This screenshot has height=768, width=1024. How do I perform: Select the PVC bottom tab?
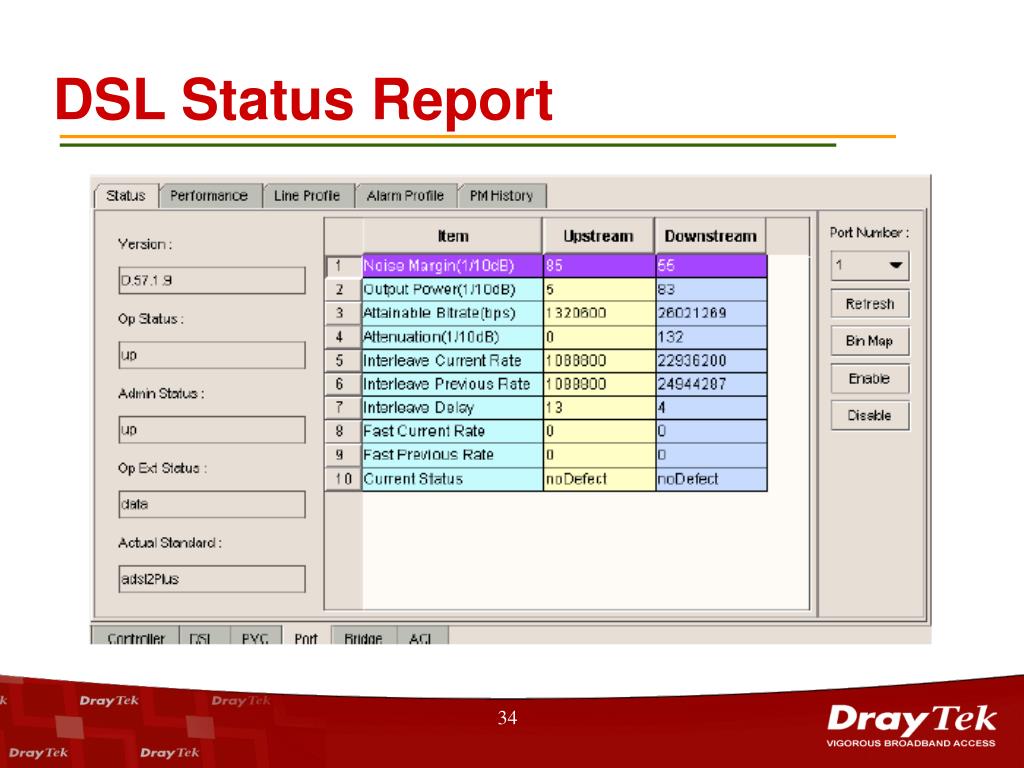point(255,636)
